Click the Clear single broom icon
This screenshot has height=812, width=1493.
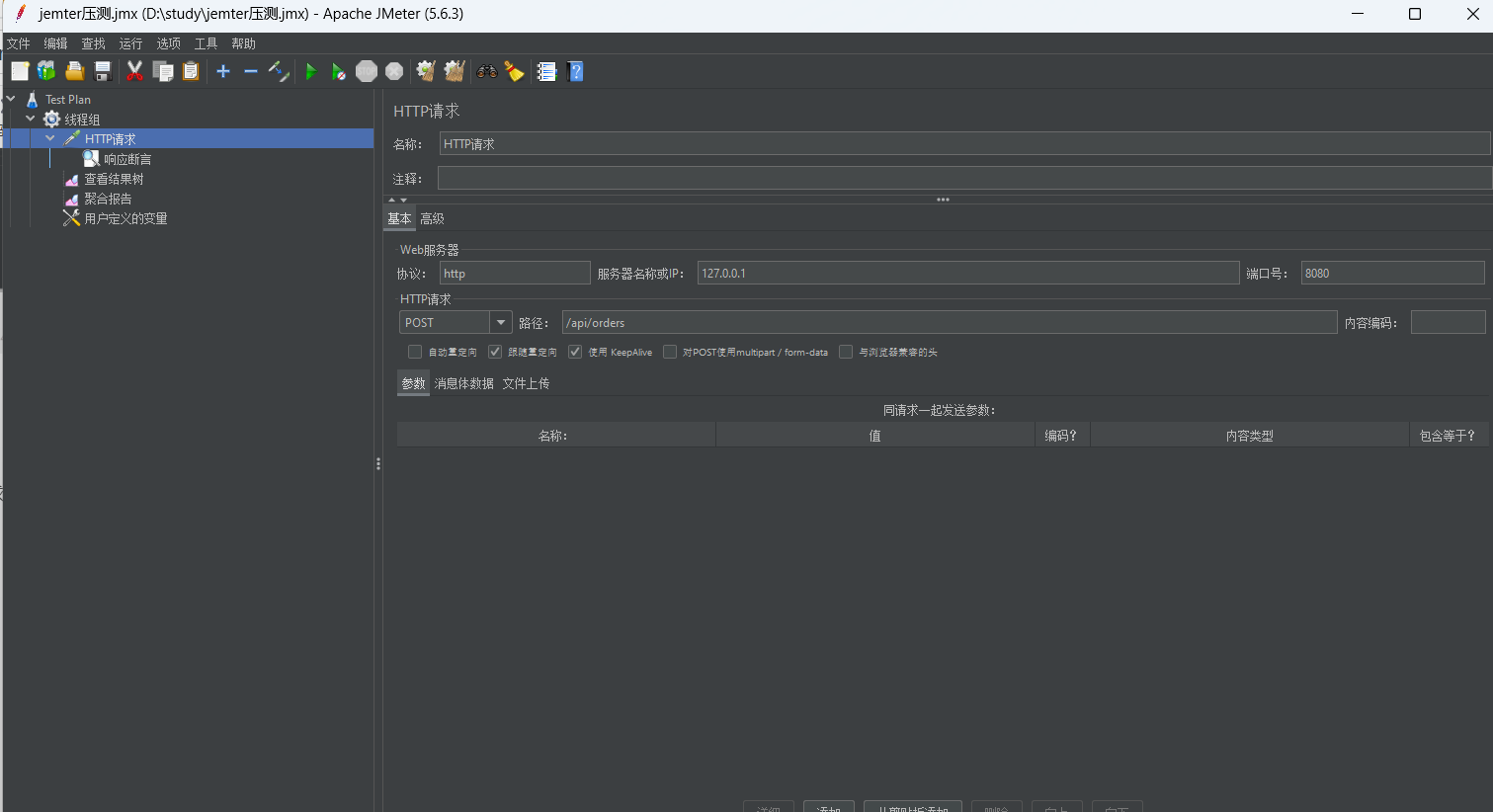pyautogui.click(x=426, y=71)
